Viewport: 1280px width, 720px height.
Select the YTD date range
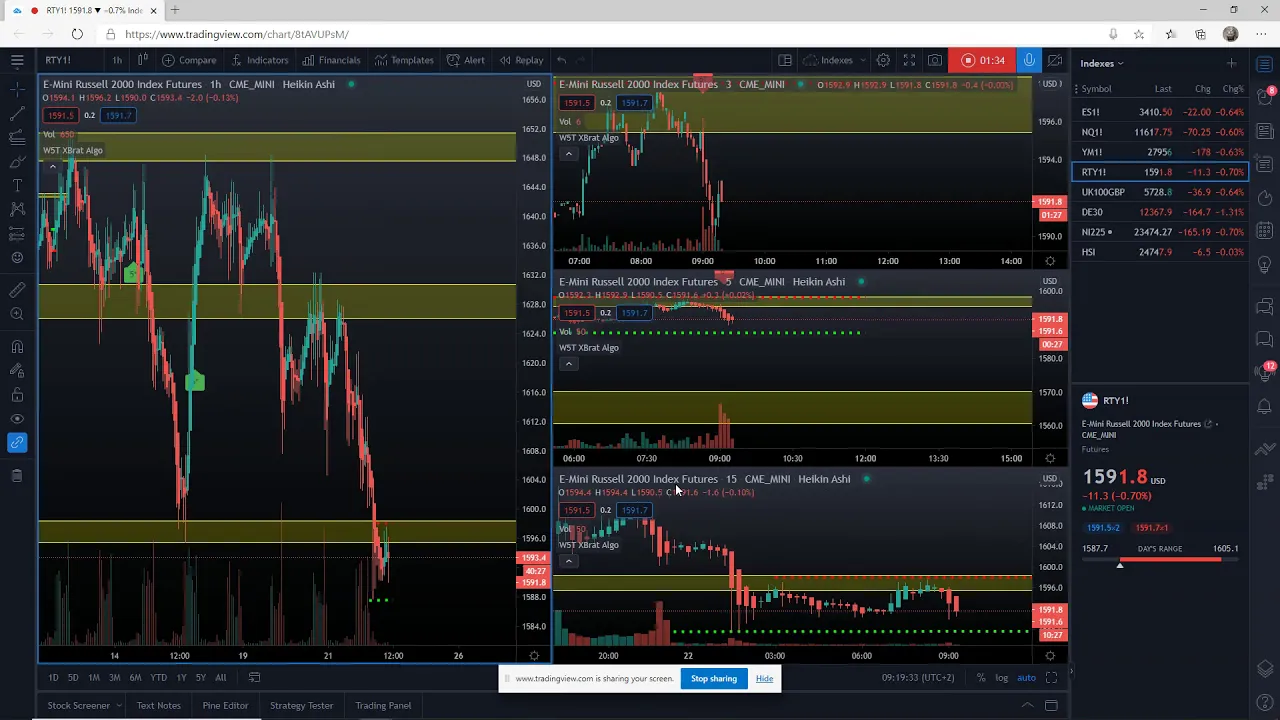coord(158,678)
